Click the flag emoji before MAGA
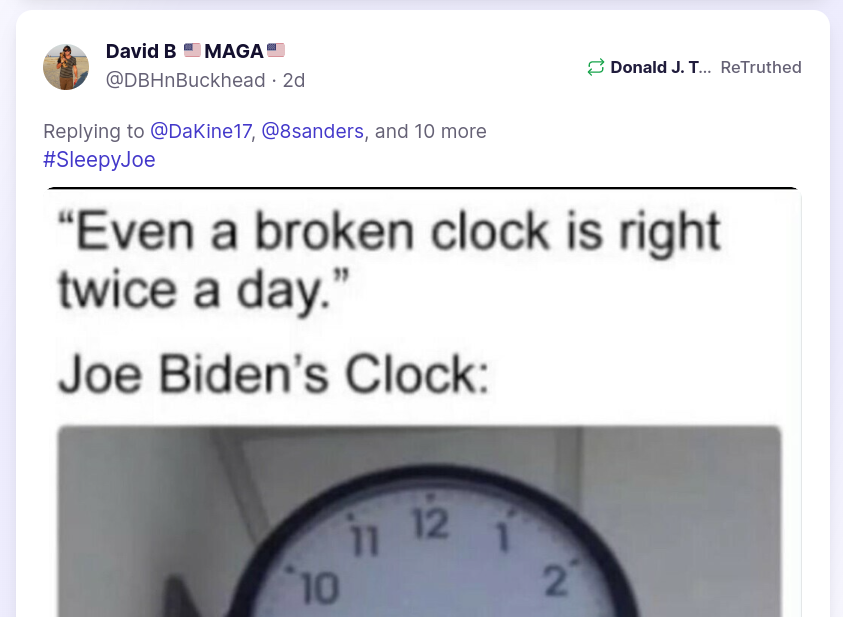The height and width of the screenshot is (617, 843). (x=193, y=50)
